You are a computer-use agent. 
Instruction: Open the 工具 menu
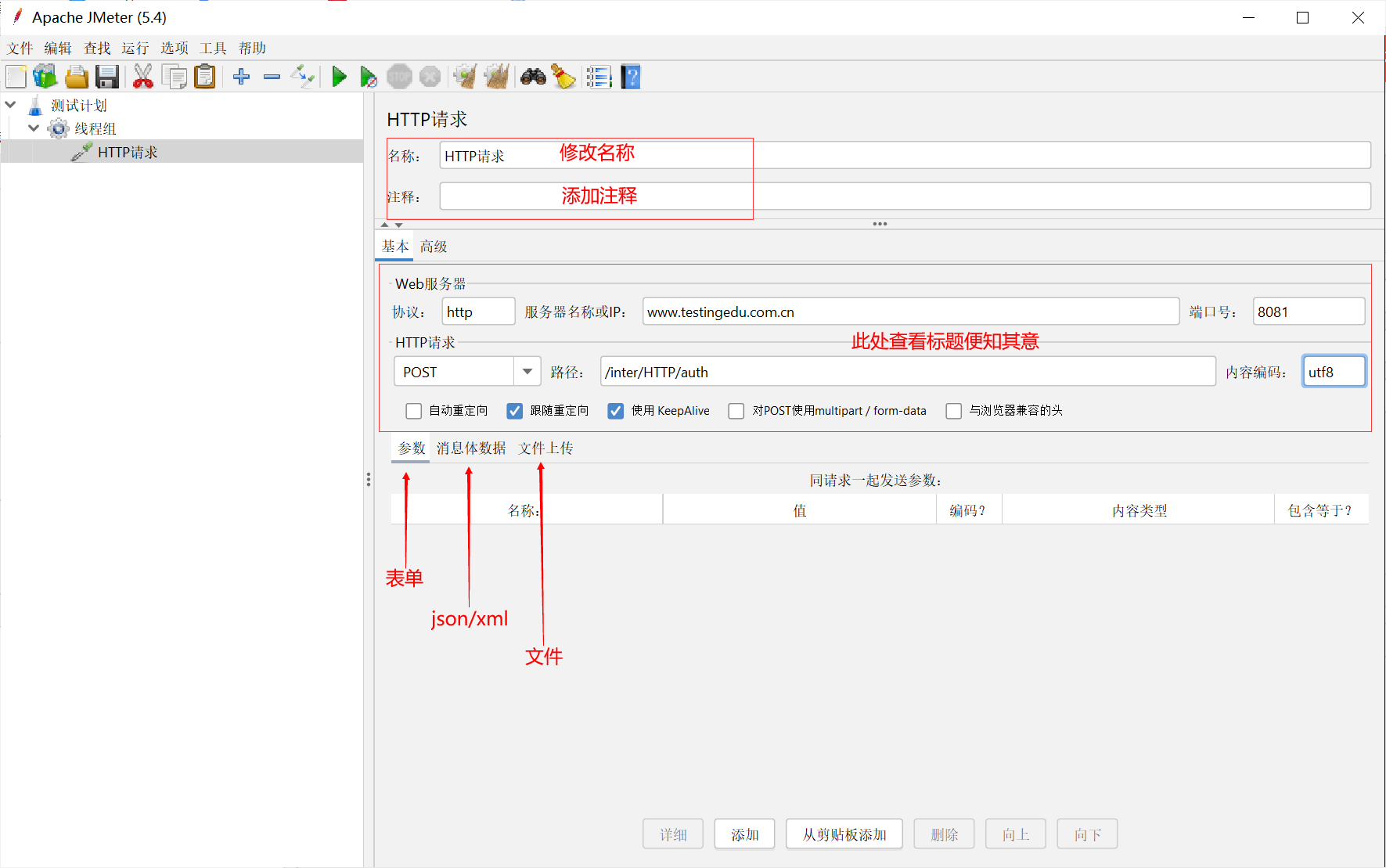(x=213, y=49)
